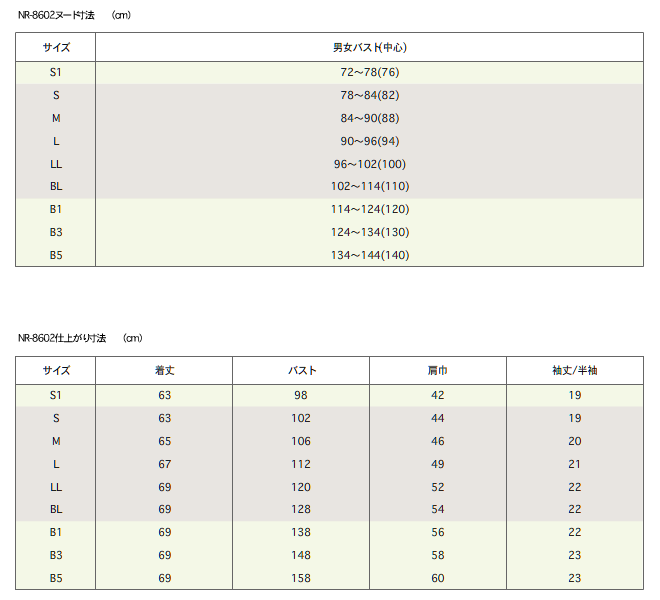Select the 肩巾 column header
Viewport: 660px width, 600px height.
(x=437, y=371)
